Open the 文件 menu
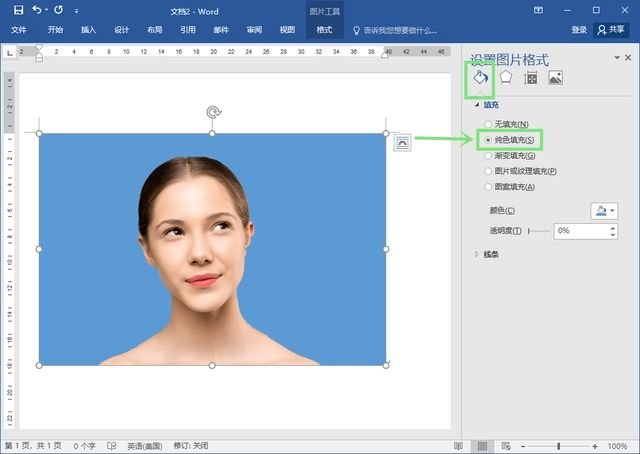 pos(19,30)
